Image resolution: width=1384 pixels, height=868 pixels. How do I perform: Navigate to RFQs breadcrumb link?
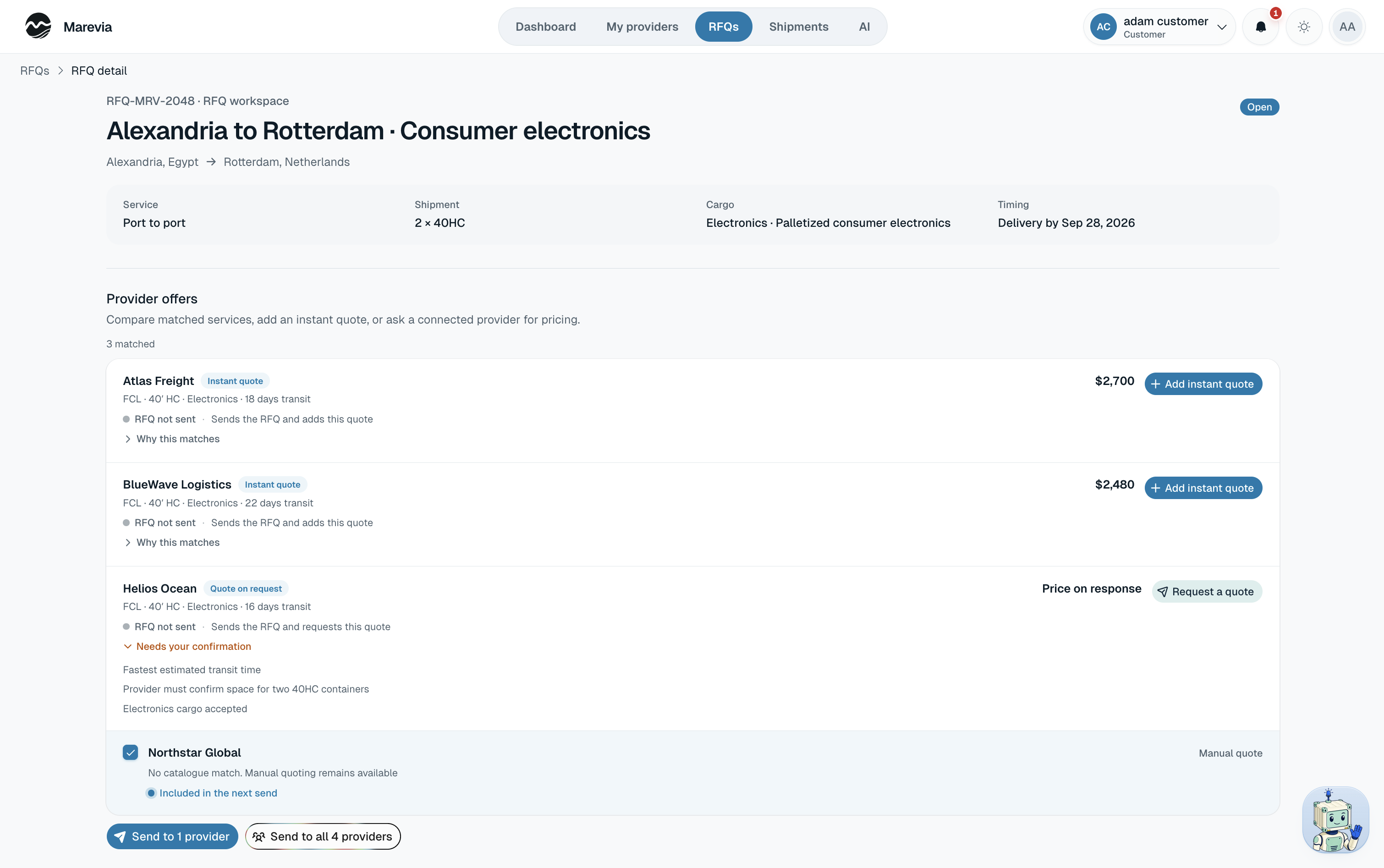pos(34,71)
